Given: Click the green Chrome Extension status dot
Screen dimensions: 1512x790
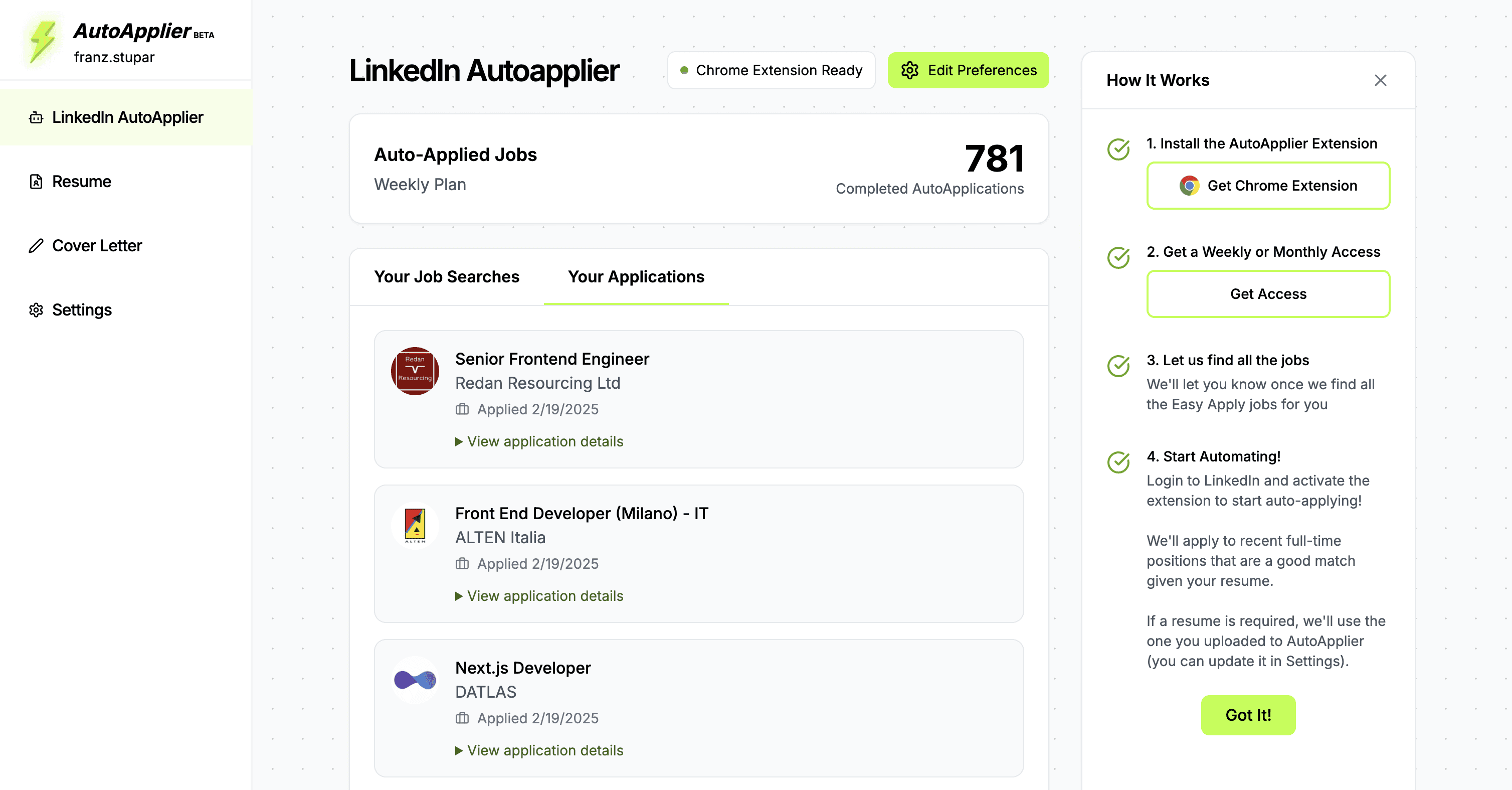Looking at the screenshot, I should [684, 71].
